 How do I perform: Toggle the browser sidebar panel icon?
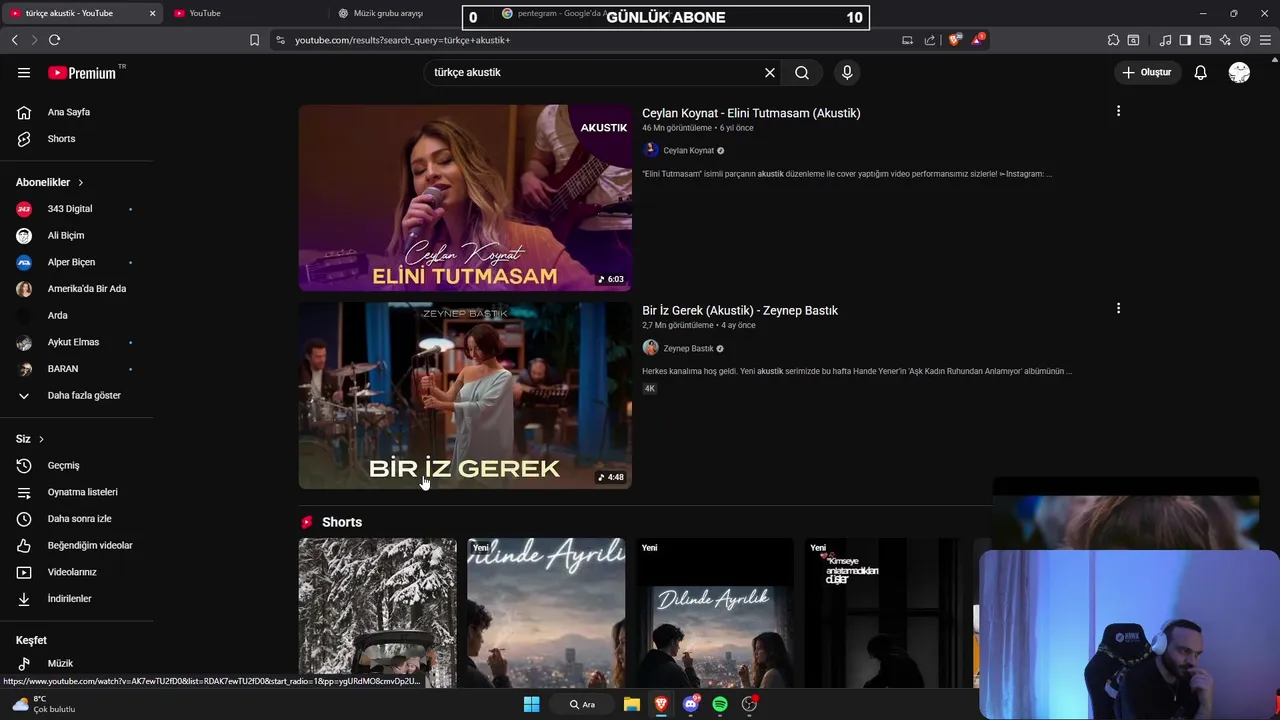point(1185,40)
